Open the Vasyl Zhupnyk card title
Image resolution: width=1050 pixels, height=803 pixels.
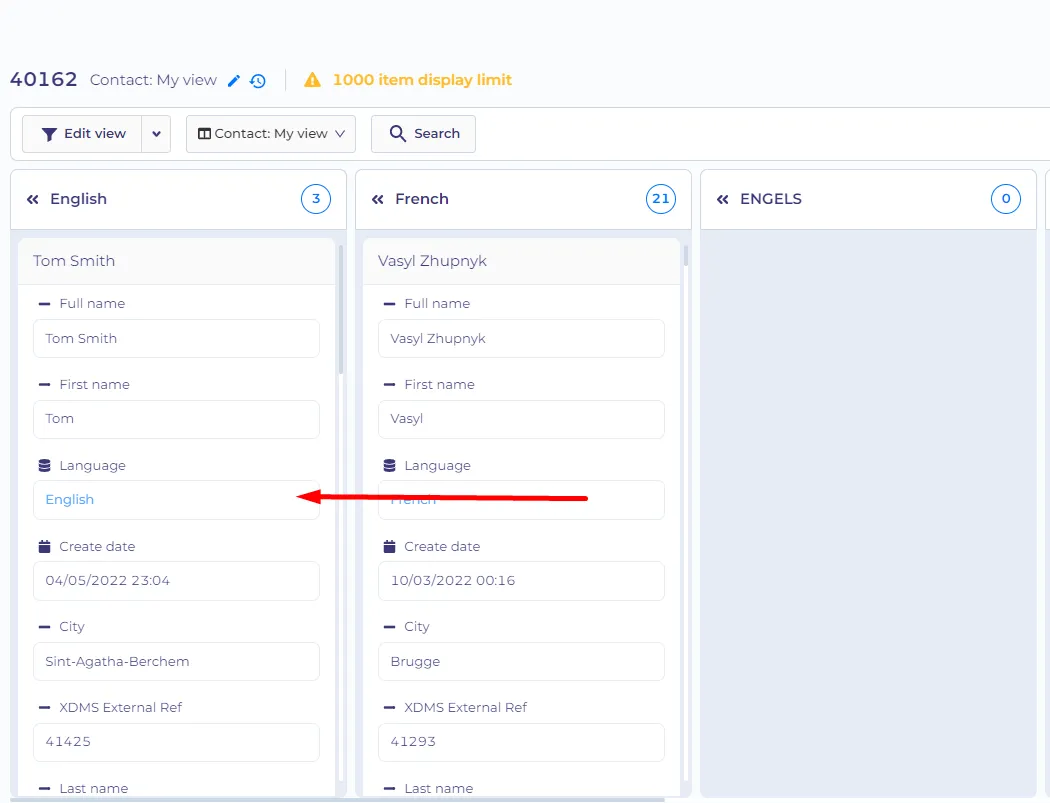click(x=432, y=261)
